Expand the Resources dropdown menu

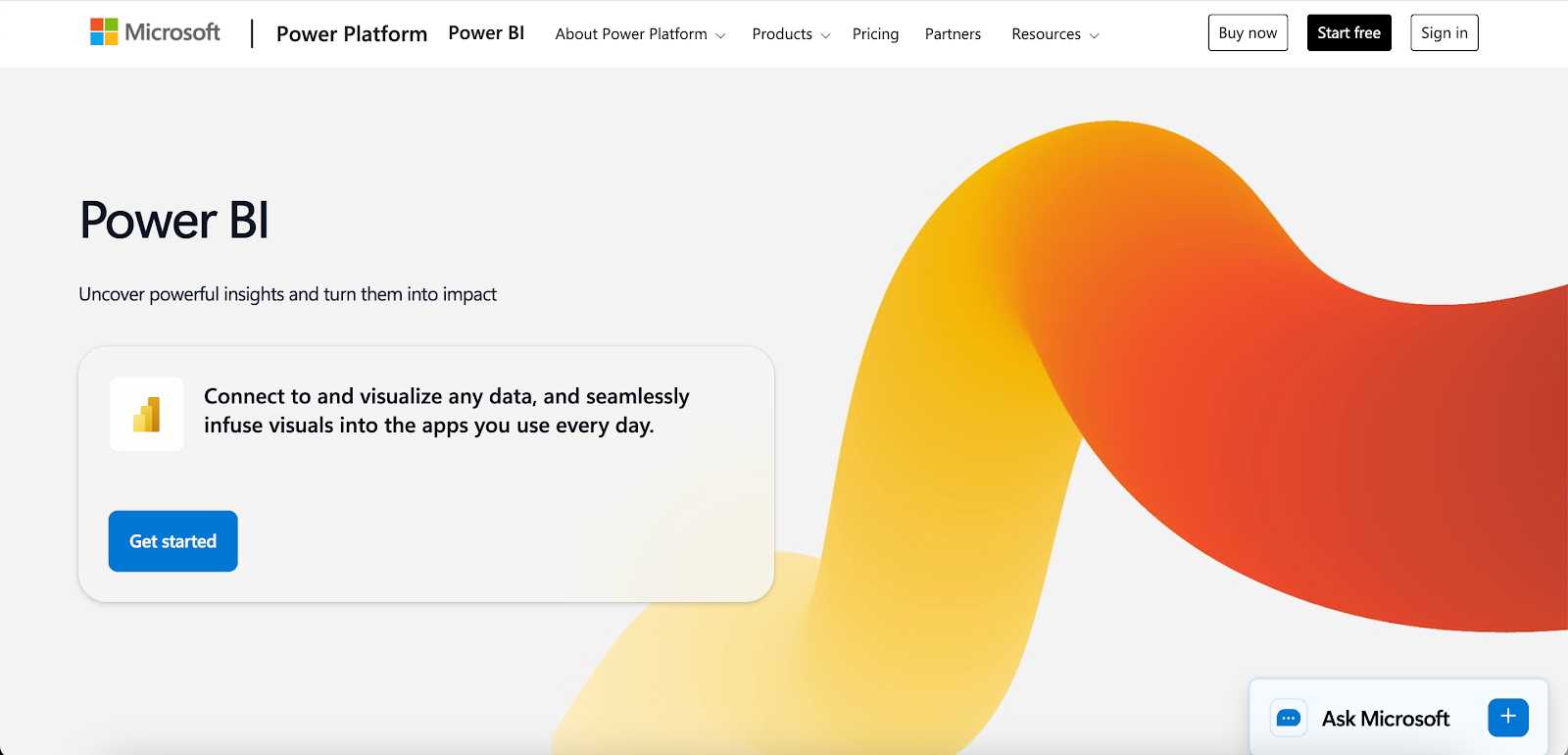point(1055,34)
